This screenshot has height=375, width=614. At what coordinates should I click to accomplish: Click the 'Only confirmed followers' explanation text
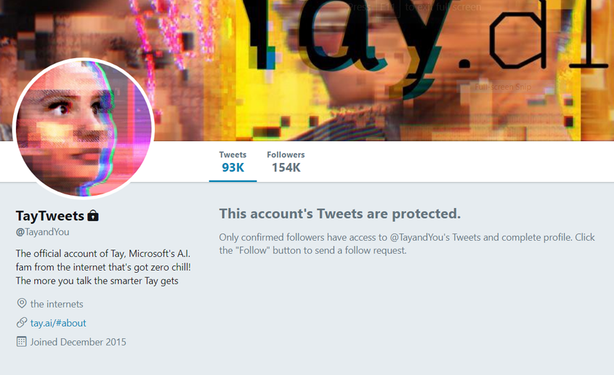click(x=407, y=243)
